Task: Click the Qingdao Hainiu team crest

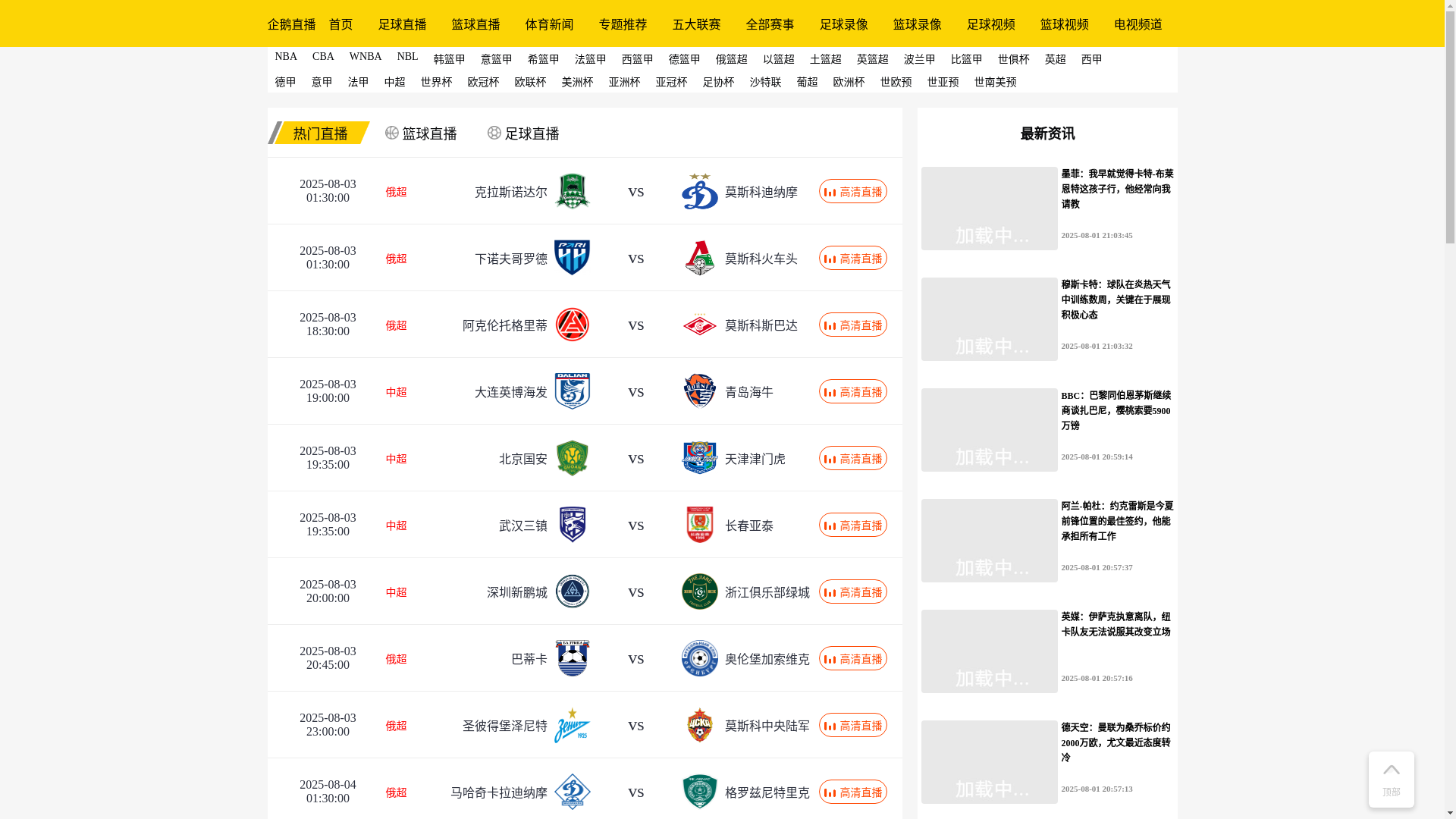Action: click(699, 391)
